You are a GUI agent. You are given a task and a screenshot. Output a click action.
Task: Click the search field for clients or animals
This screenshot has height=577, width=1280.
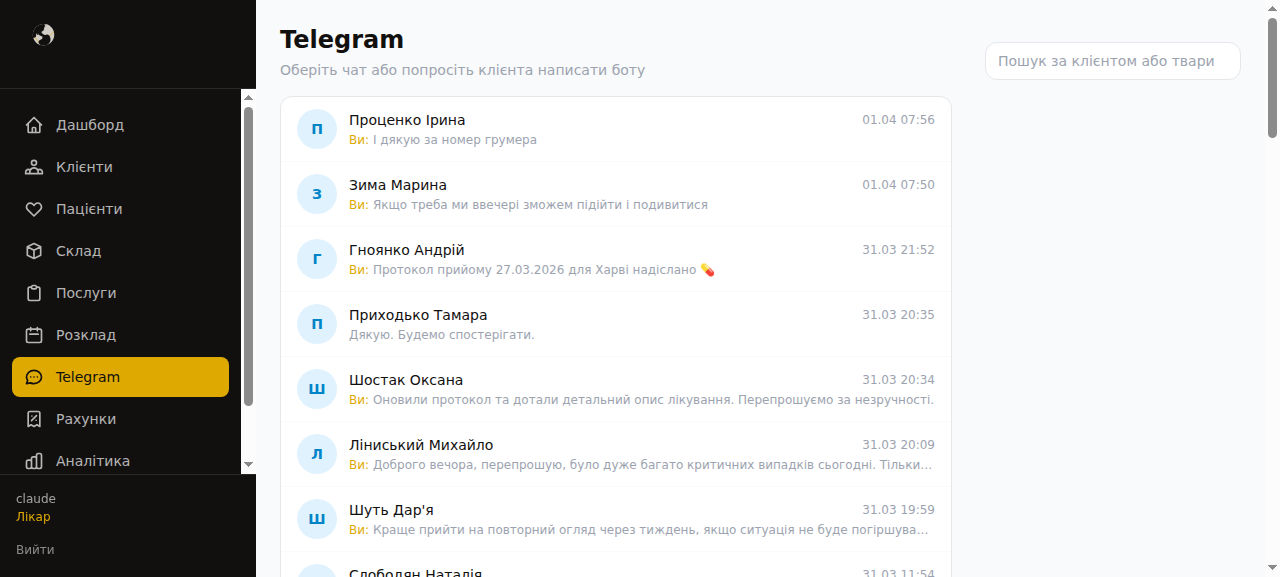point(1112,61)
